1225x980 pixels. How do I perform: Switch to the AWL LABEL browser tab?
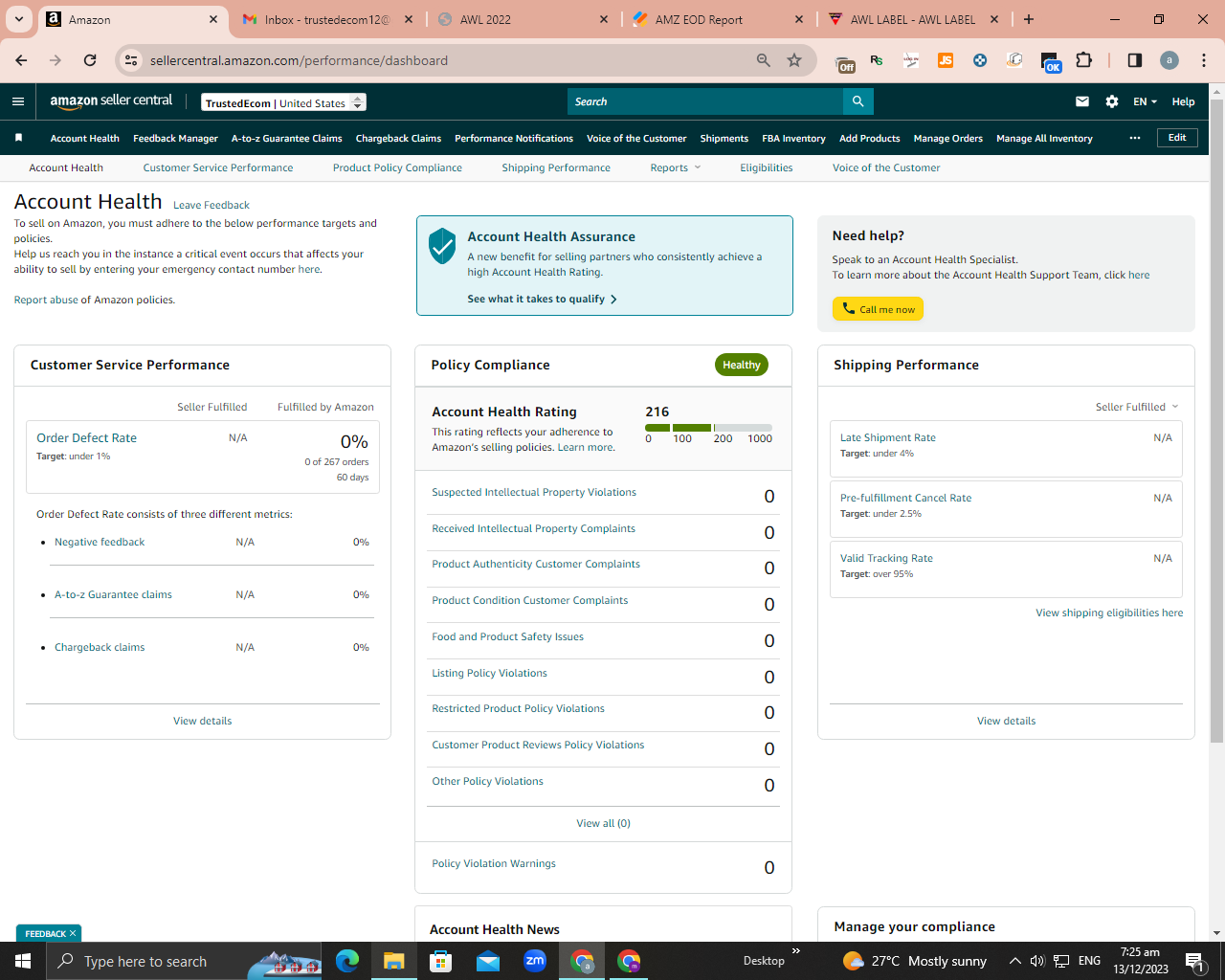(x=912, y=19)
